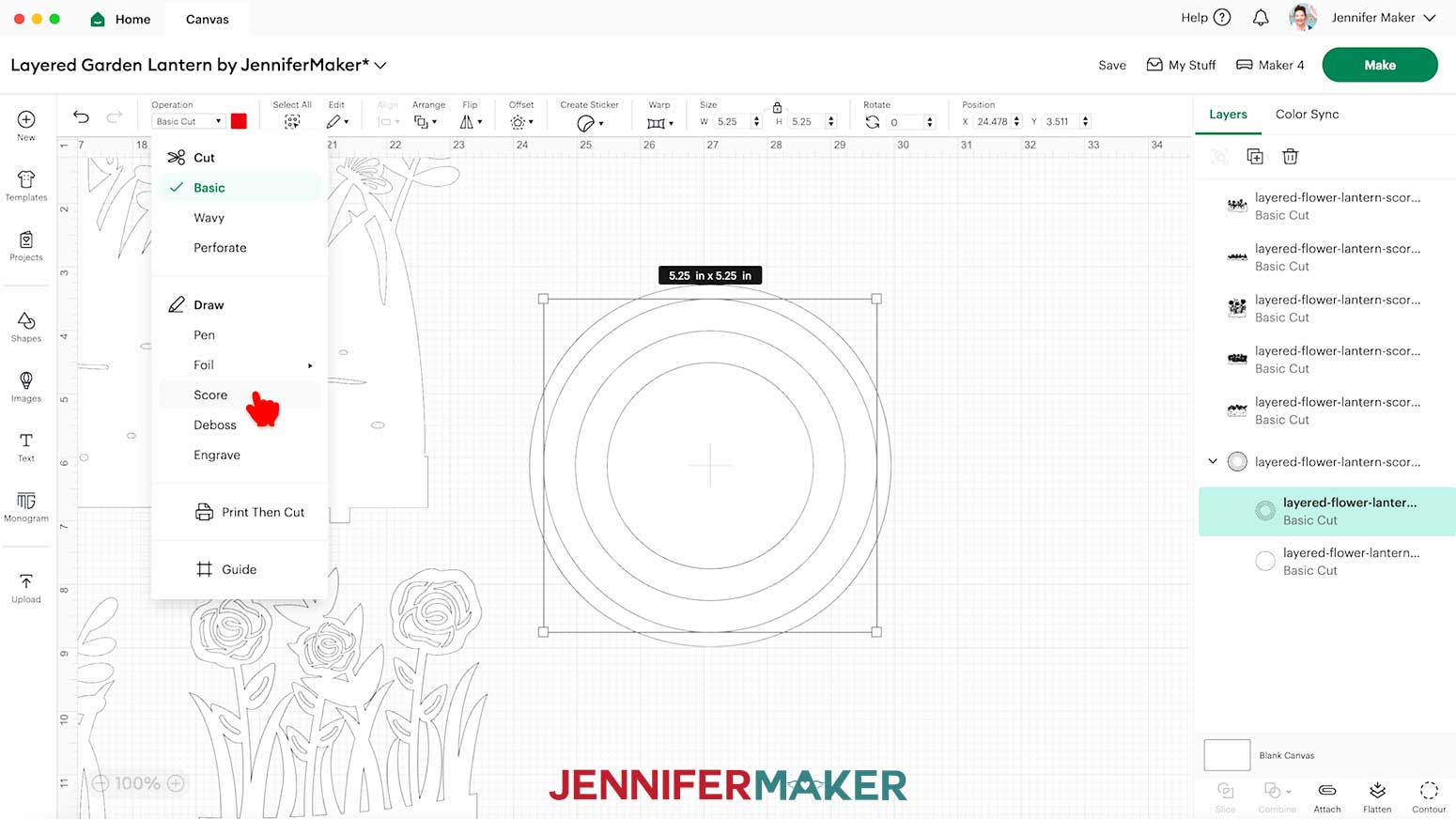1456x819 pixels.
Task: Open the Images library
Action: point(26,386)
